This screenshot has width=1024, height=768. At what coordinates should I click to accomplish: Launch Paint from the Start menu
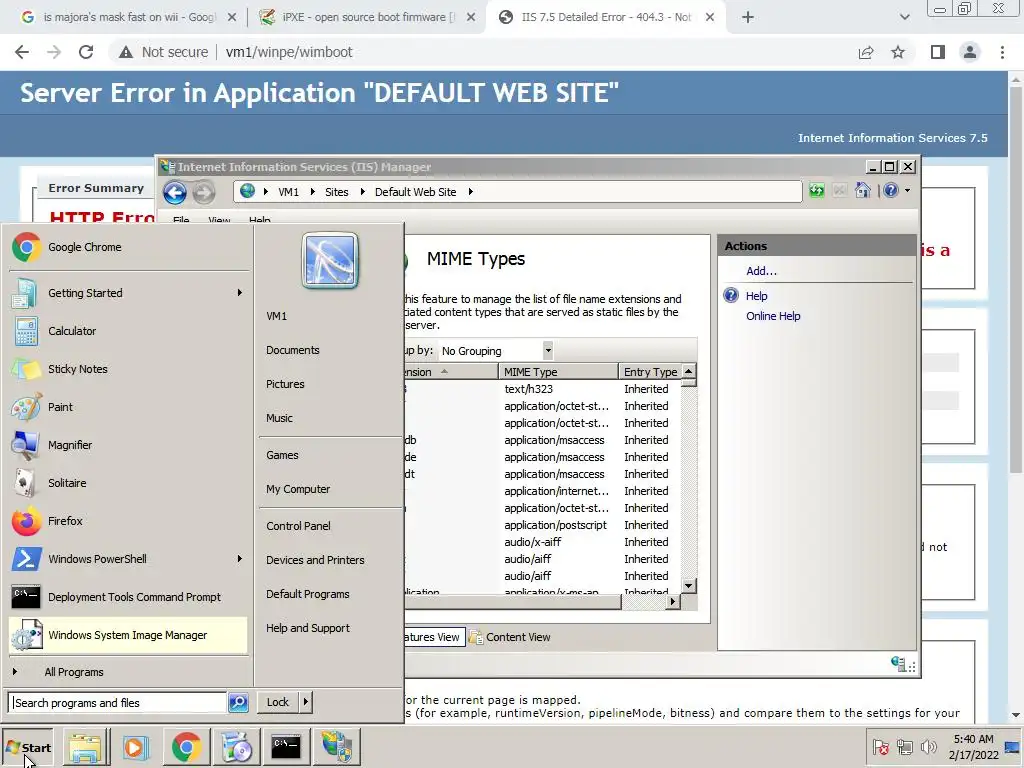coord(129,407)
